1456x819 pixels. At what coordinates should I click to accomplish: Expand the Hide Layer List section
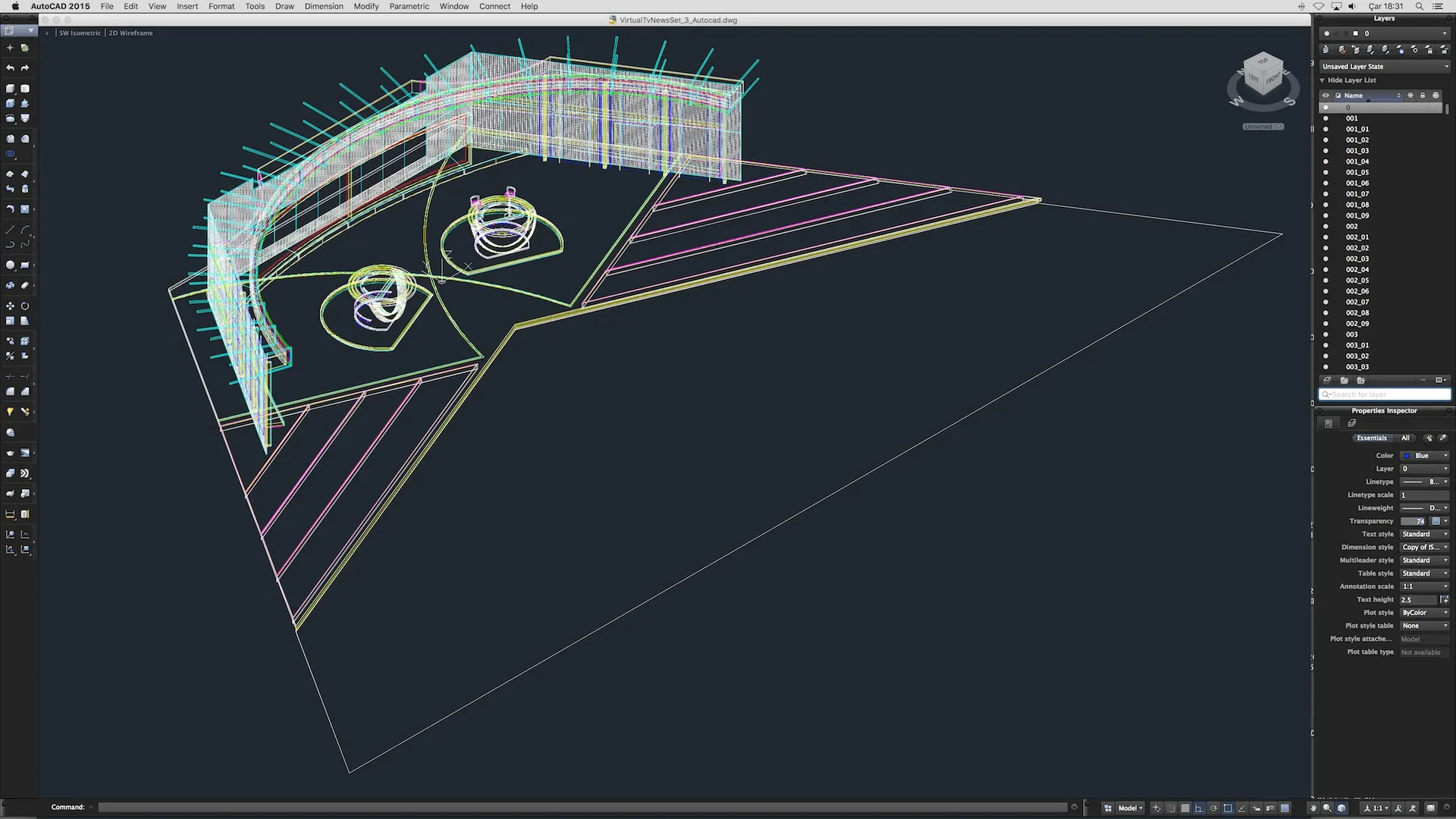coord(1323,79)
